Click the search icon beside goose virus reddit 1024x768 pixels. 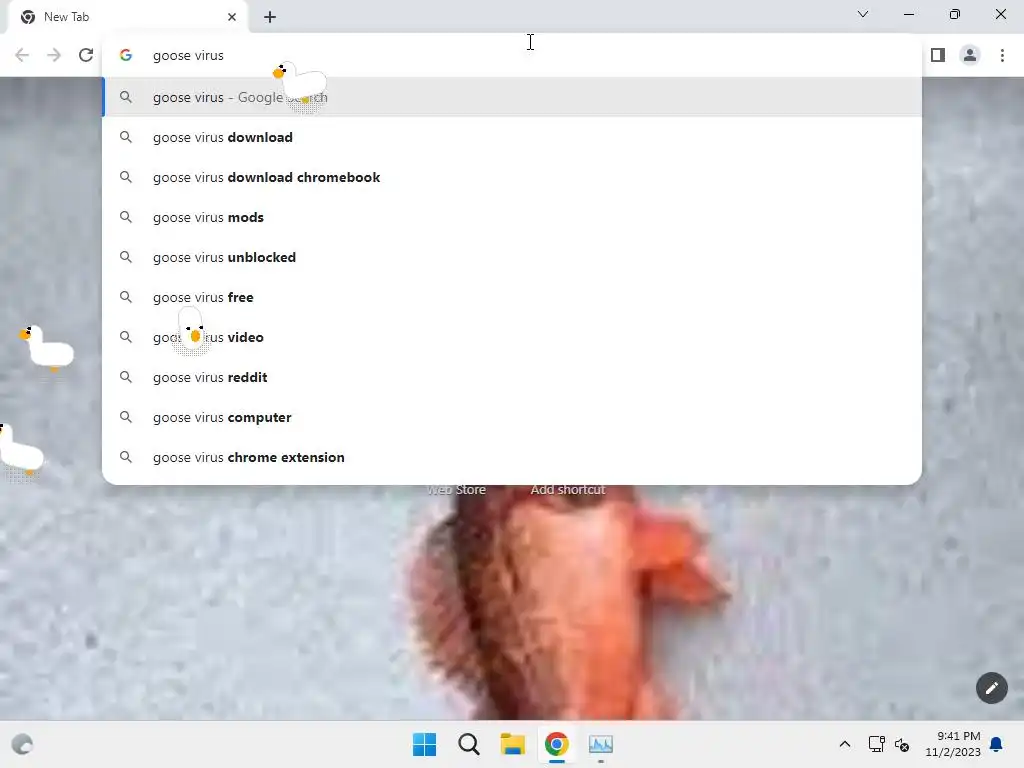tap(126, 377)
